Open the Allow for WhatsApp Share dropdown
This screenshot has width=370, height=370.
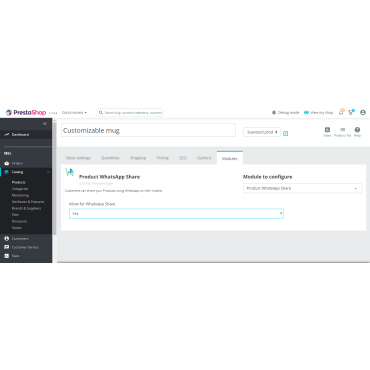tap(176, 213)
